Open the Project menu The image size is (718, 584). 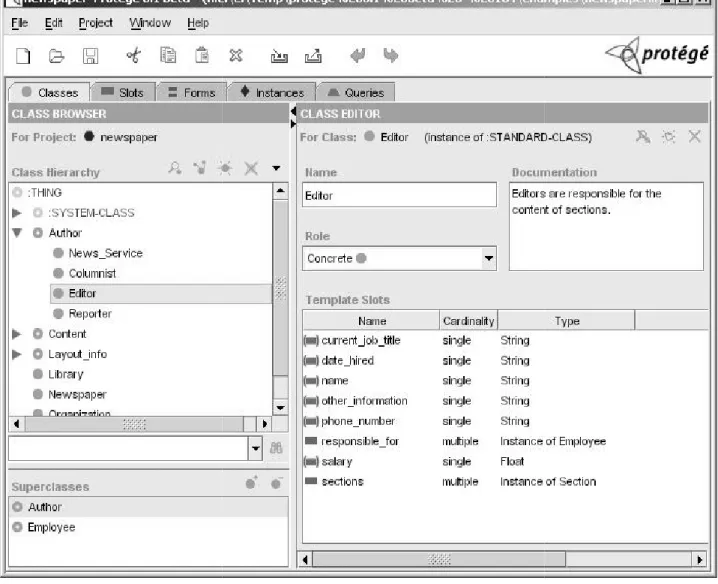click(x=96, y=23)
